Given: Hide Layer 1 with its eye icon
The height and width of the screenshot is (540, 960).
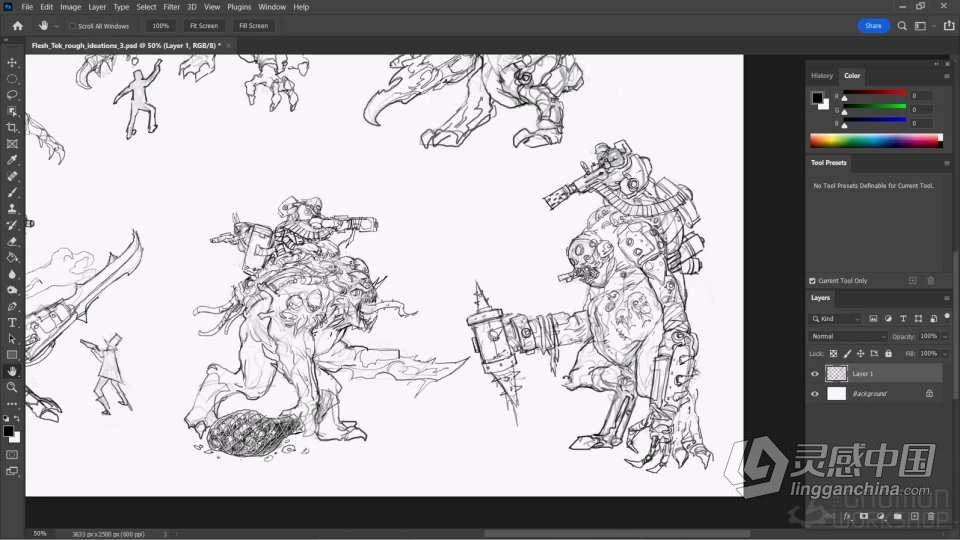Looking at the screenshot, I should tap(815, 373).
